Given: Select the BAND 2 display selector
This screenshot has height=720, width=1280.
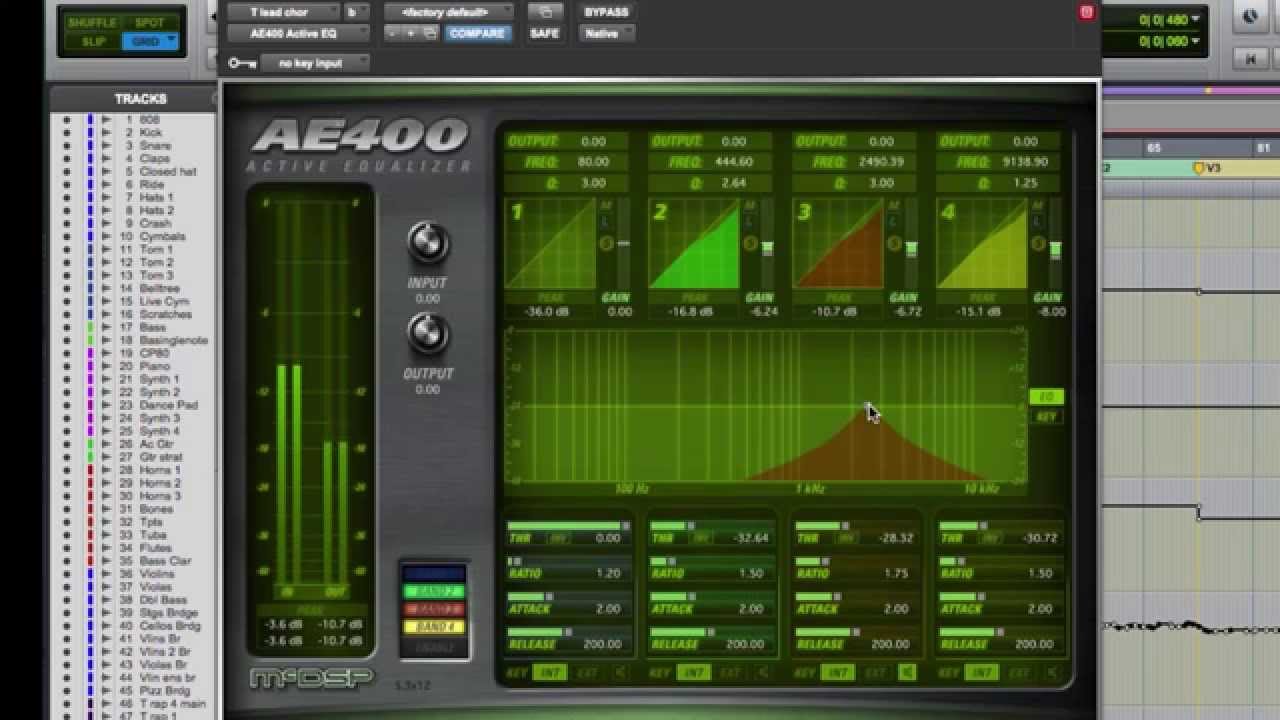Looking at the screenshot, I should 434,592.
